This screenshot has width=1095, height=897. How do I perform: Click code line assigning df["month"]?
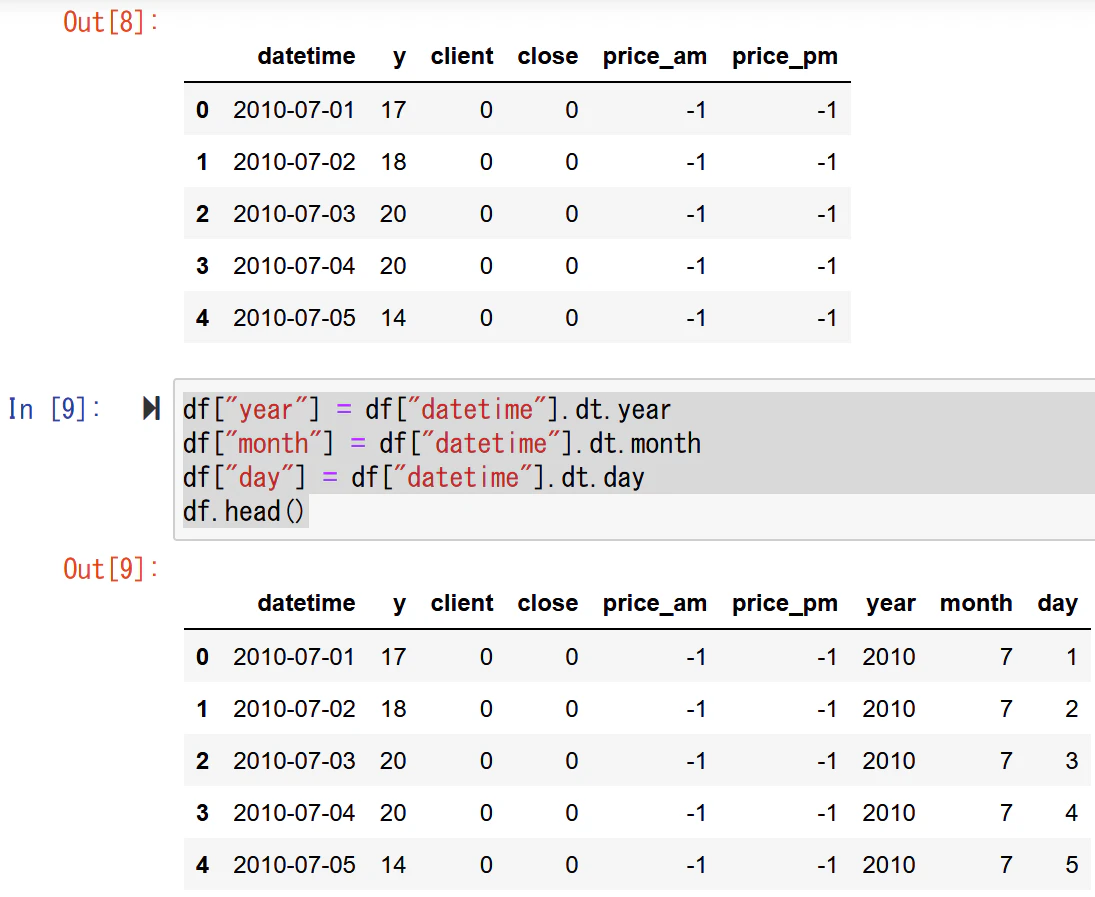click(442, 444)
